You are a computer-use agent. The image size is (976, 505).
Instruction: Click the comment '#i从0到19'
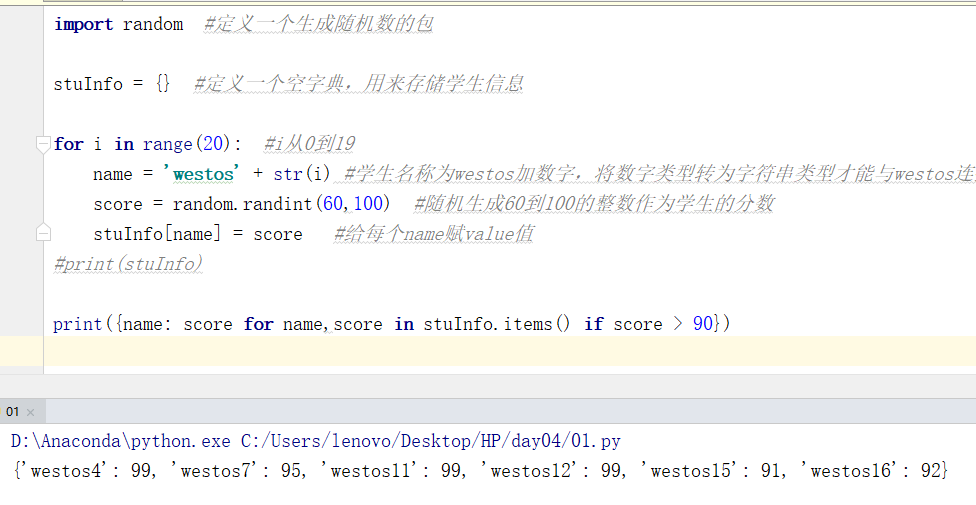tap(309, 144)
